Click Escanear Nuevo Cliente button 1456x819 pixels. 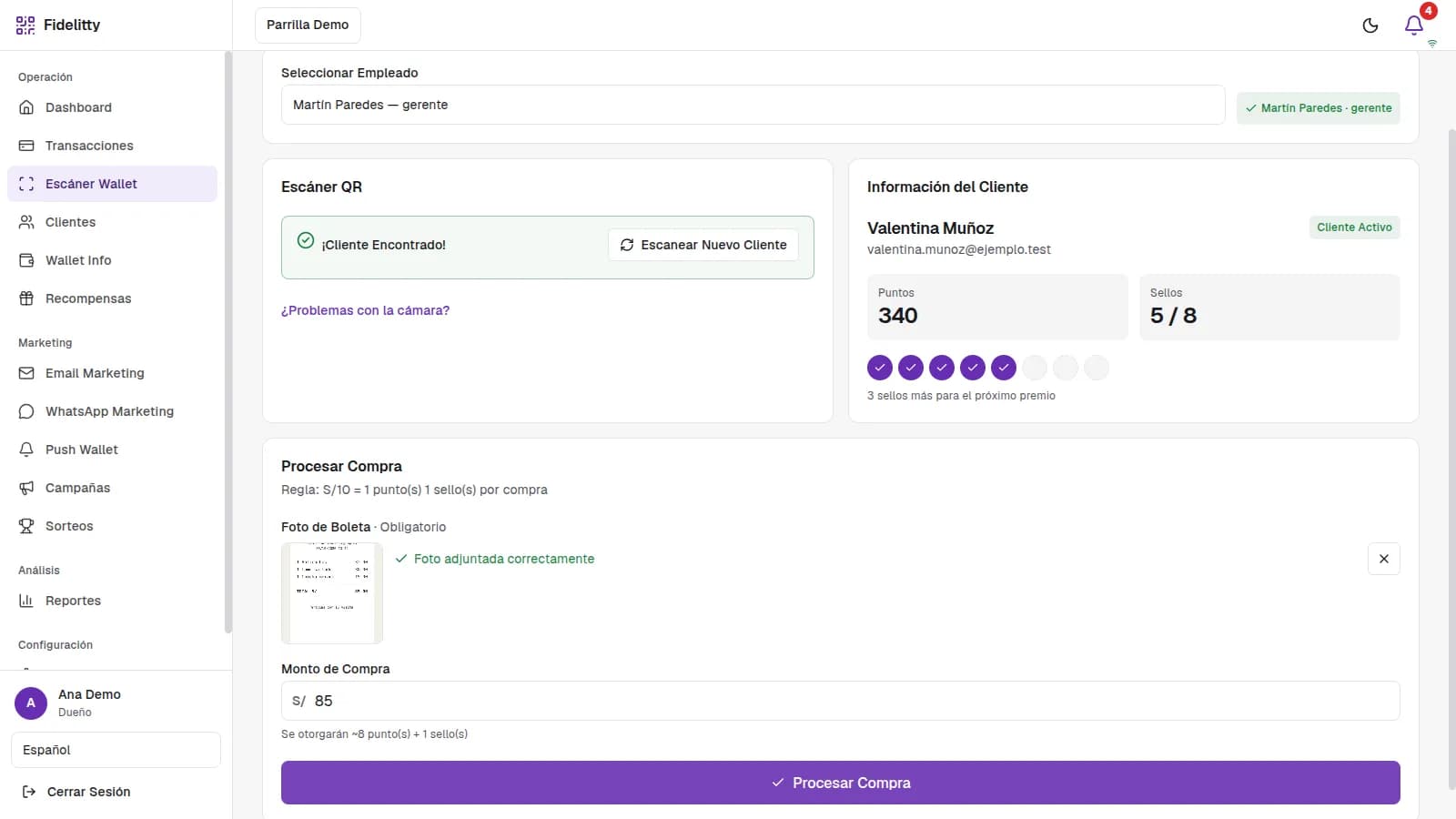click(703, 245)
